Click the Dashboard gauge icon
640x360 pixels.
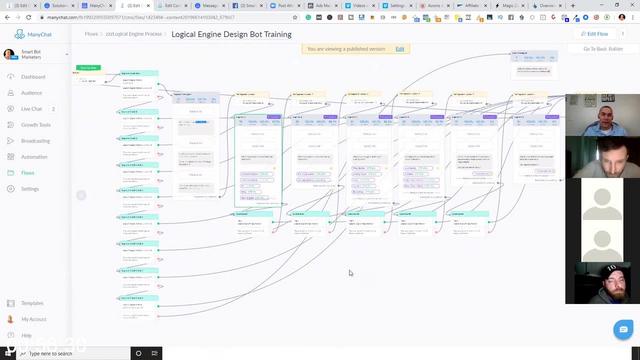coord(11,77)
